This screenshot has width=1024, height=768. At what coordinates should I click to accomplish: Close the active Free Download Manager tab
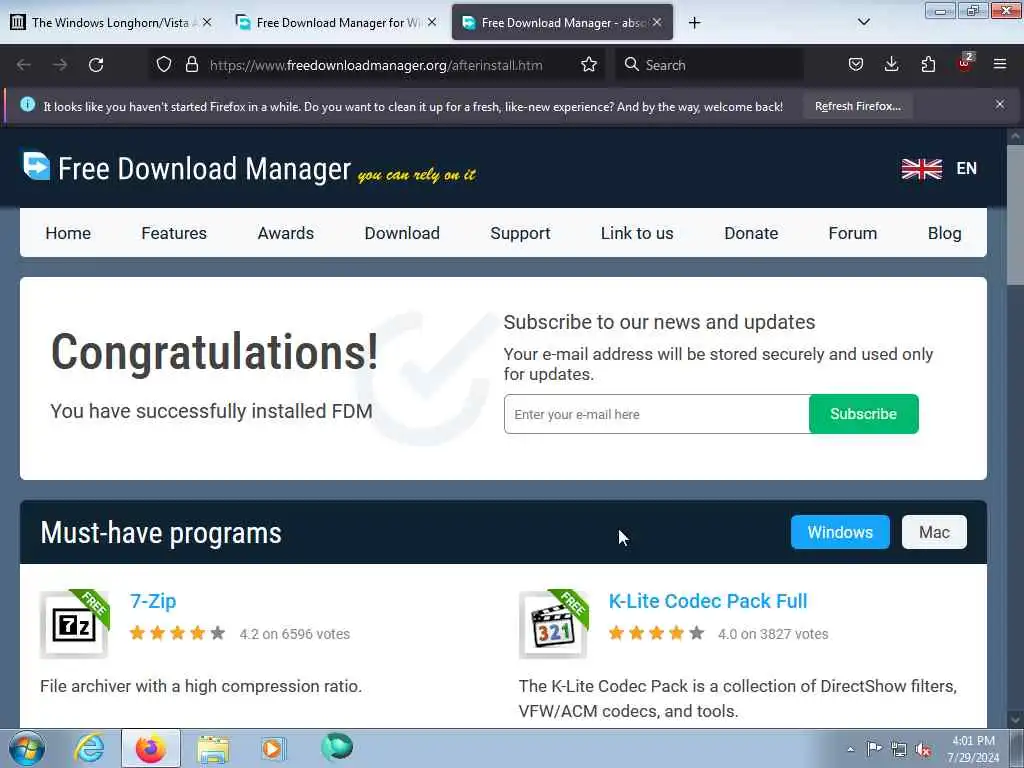point(657,22)
